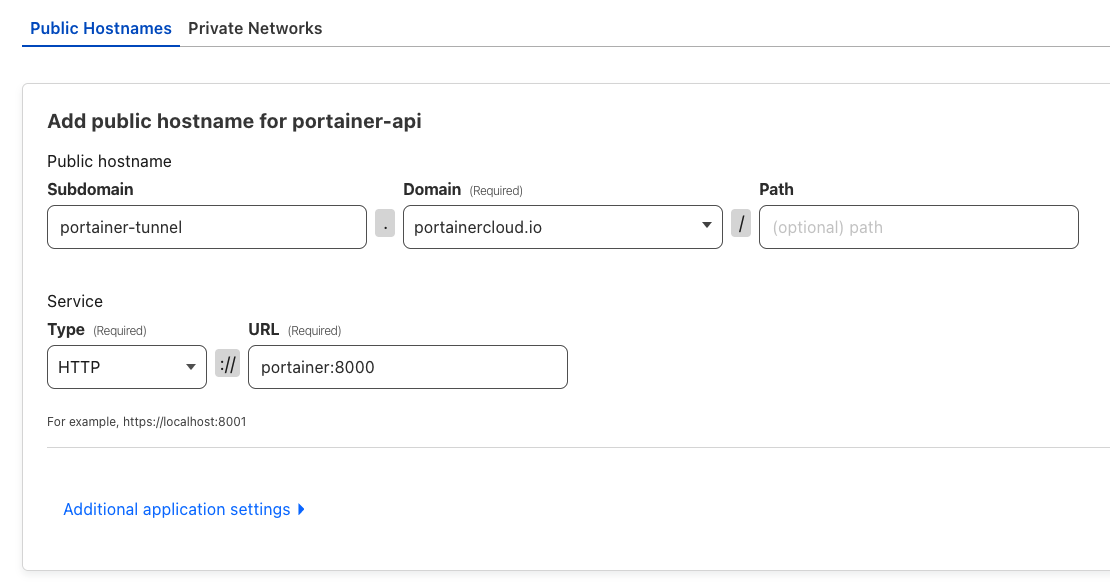Click the URL (Required) field label

coord(294,330)
